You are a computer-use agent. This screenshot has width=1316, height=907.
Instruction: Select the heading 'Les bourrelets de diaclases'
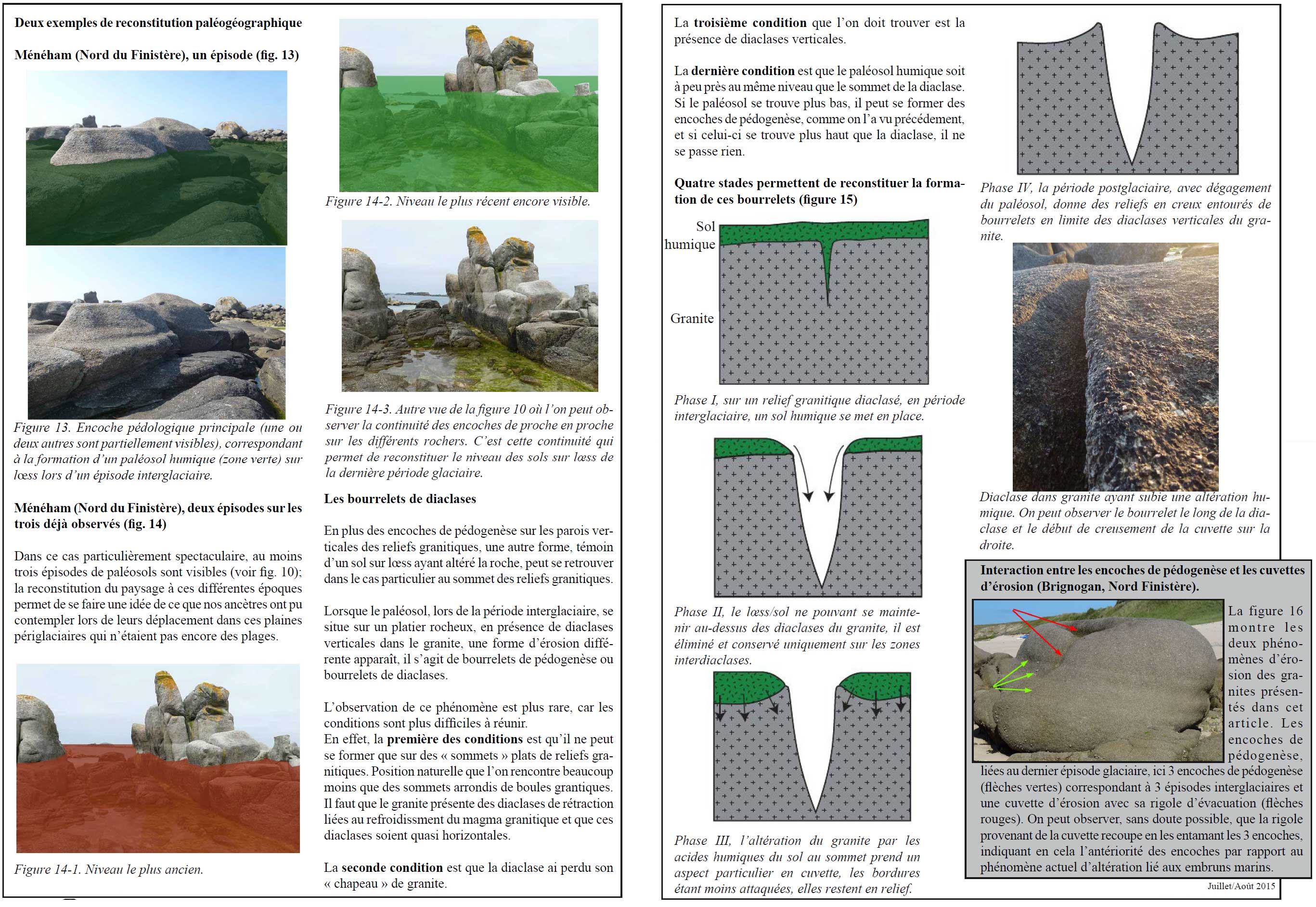(x=400, y=499)
